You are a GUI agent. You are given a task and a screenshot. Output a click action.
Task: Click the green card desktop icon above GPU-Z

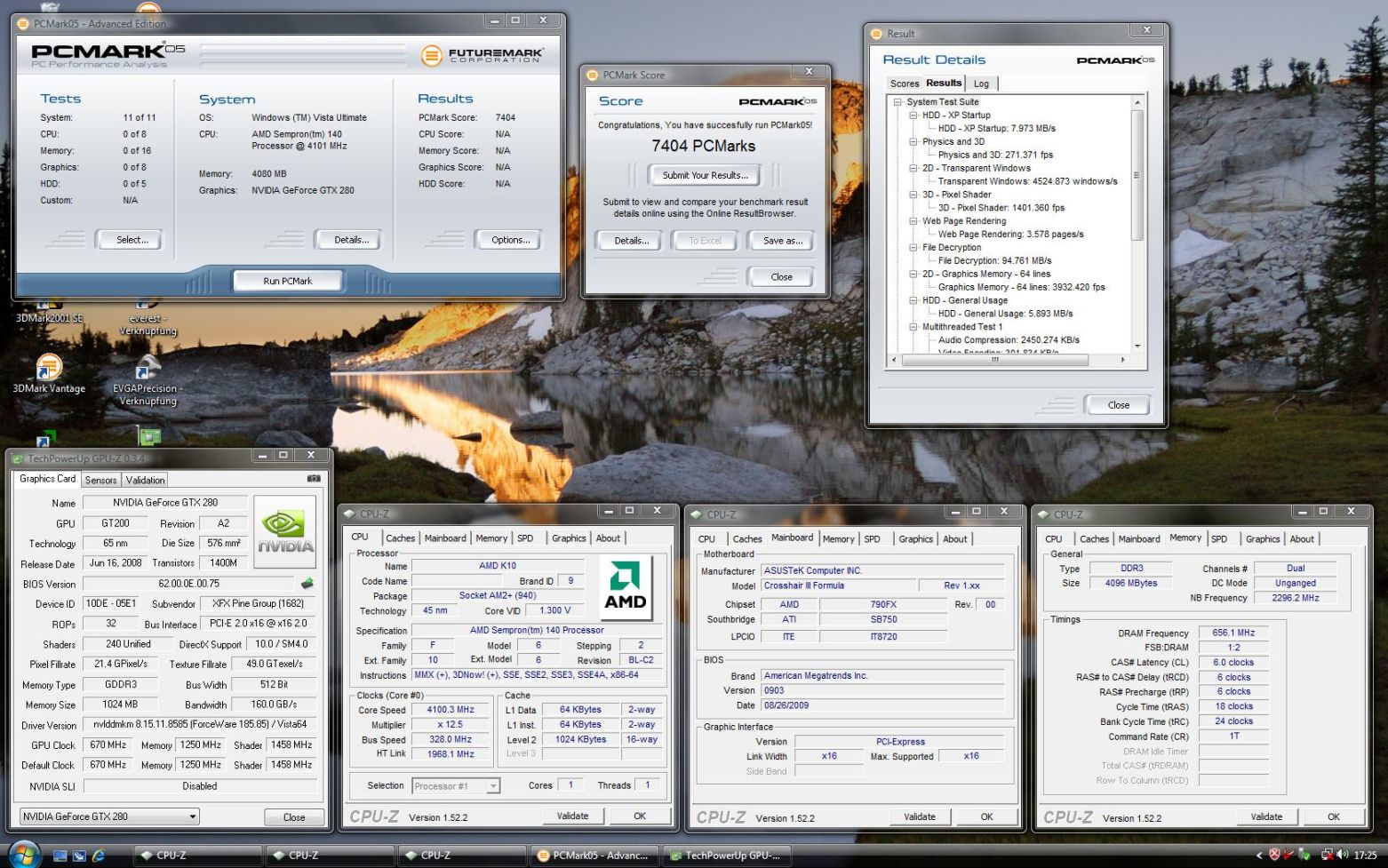[x=149, y=435]
